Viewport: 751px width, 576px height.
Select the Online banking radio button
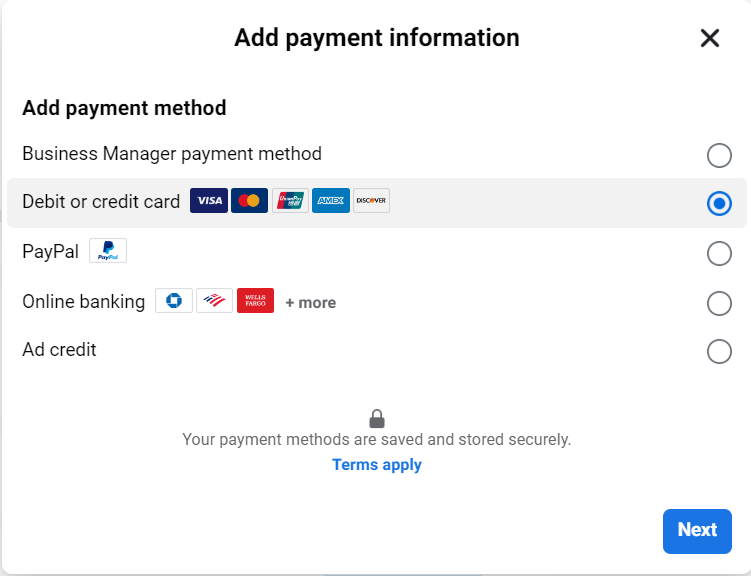719,304
